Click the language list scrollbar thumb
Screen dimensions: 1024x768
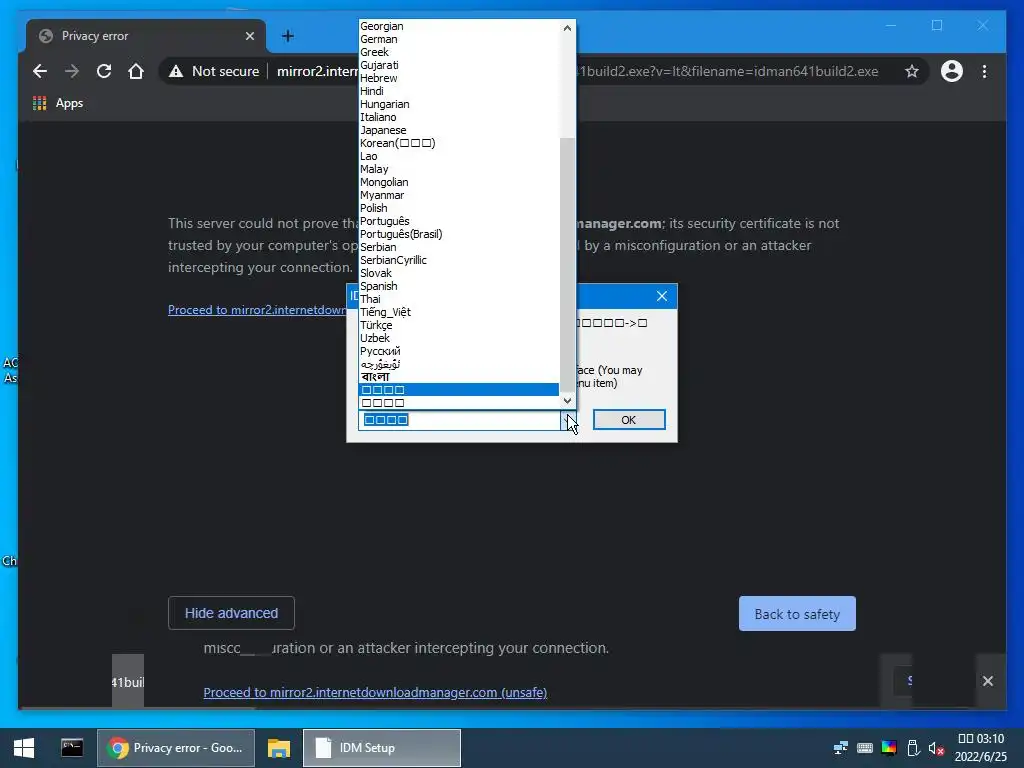pyautogui.click(x=567, y=264)
